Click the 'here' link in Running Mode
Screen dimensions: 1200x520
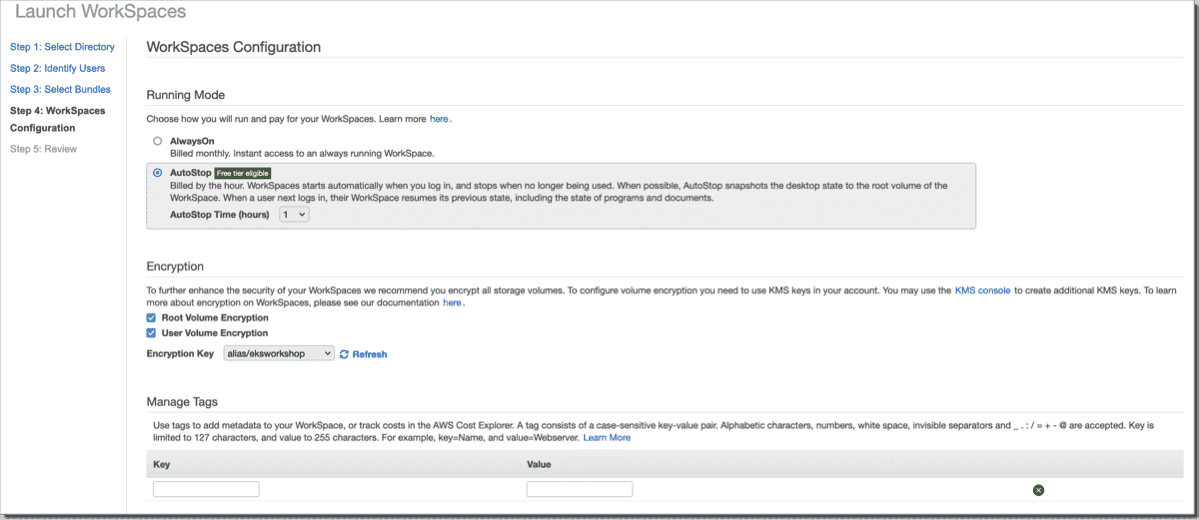[439, 119]
